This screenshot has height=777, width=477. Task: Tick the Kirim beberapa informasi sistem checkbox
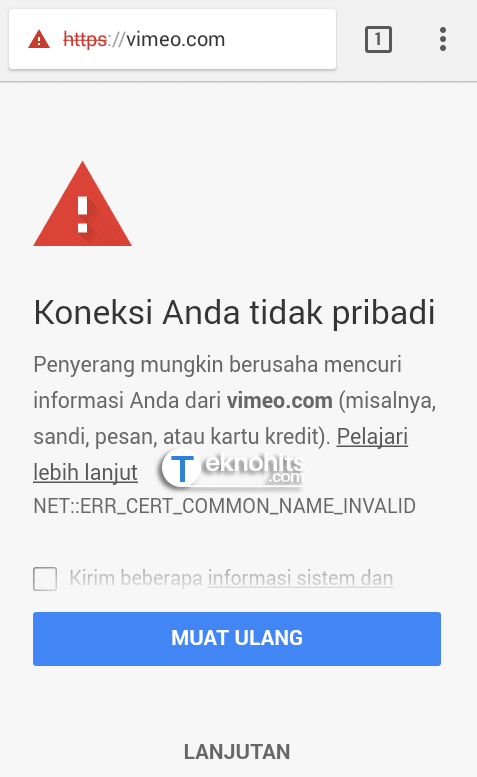(x=45, y=579)
